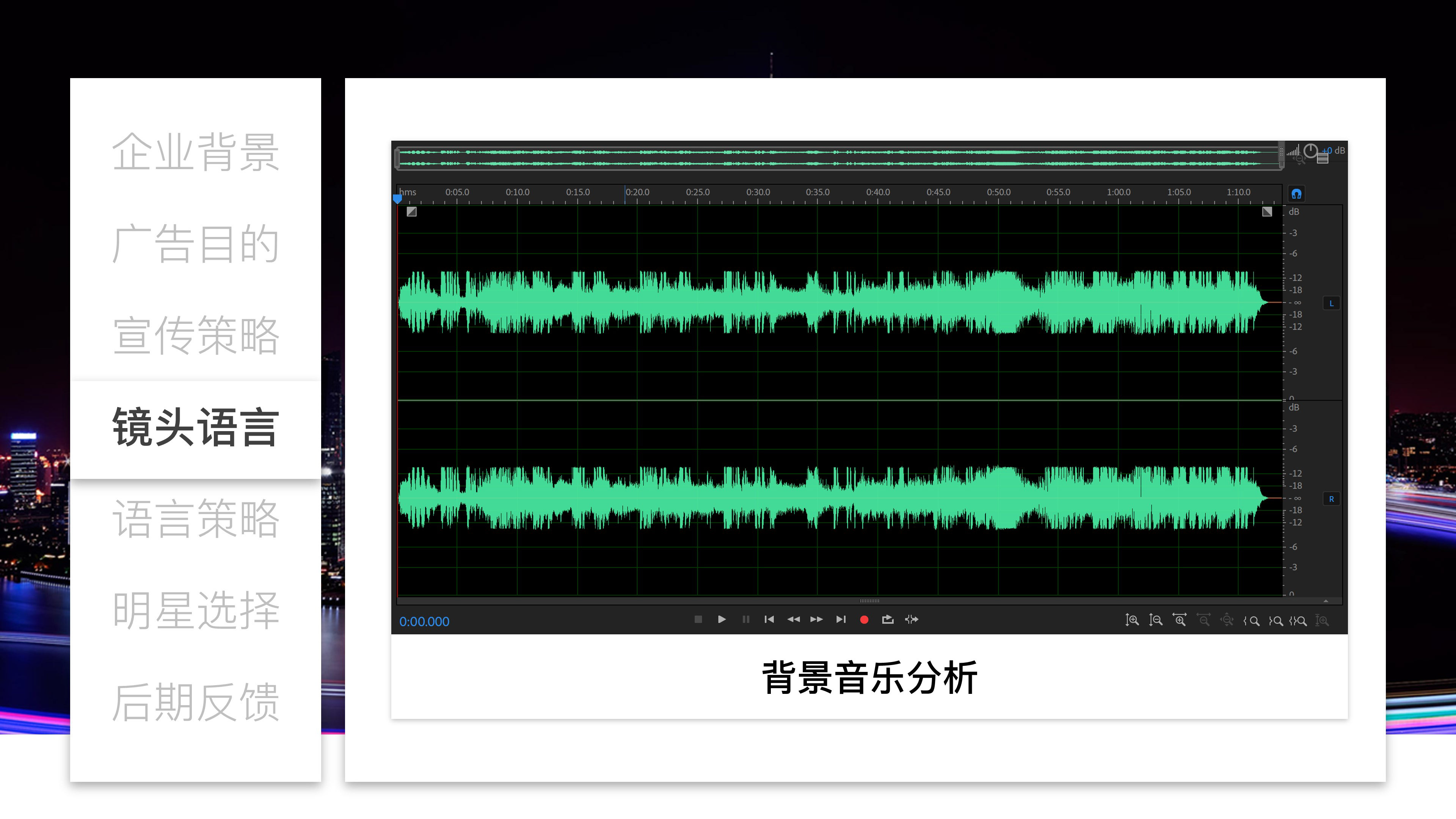Click the Rewind button

coord(793,620)
